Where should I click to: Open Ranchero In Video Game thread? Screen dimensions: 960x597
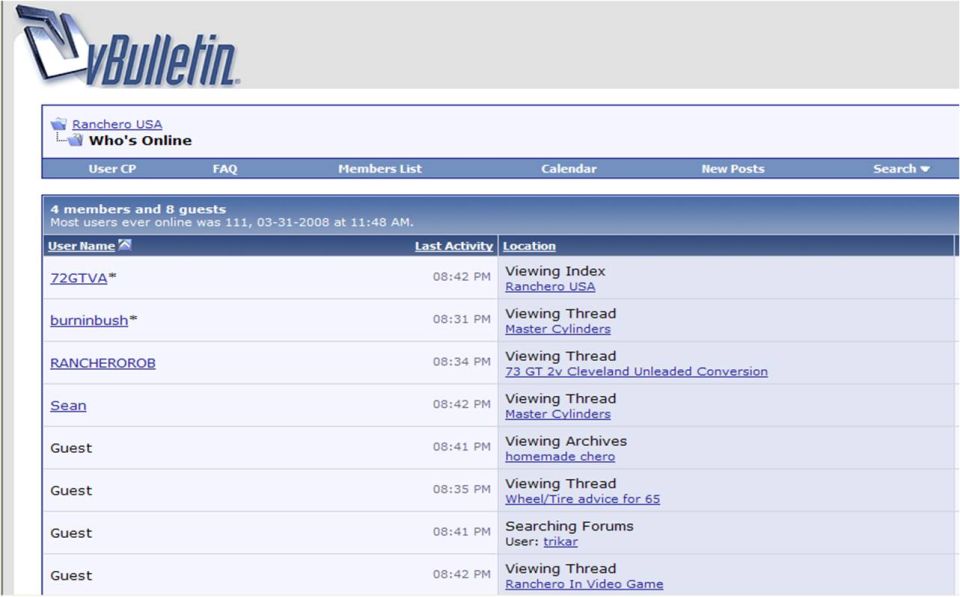click(x=584, y=584)
